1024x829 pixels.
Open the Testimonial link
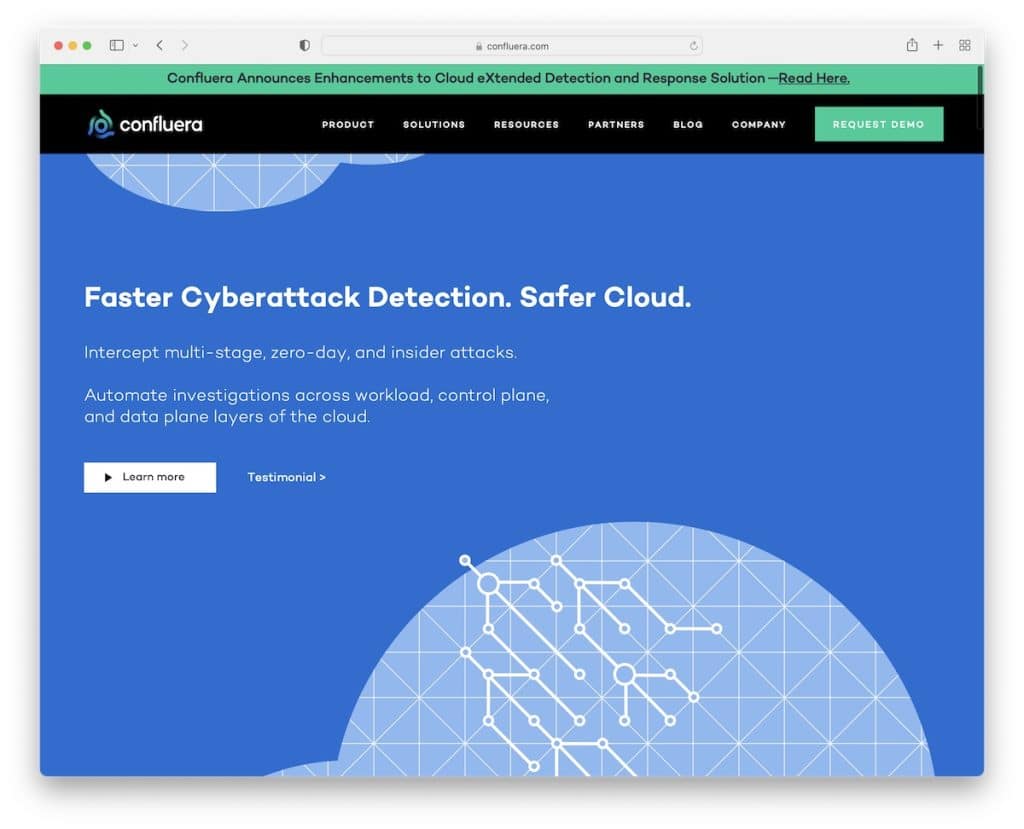pos(287,478)
